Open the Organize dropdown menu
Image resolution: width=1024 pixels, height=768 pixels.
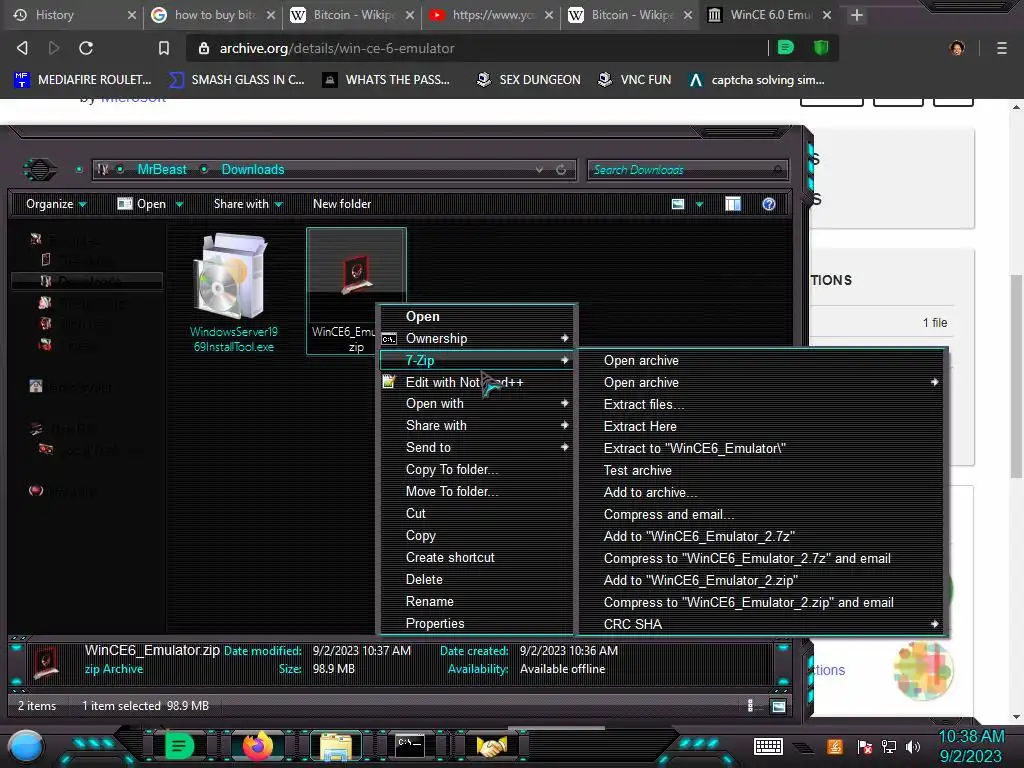pos(56,204)
